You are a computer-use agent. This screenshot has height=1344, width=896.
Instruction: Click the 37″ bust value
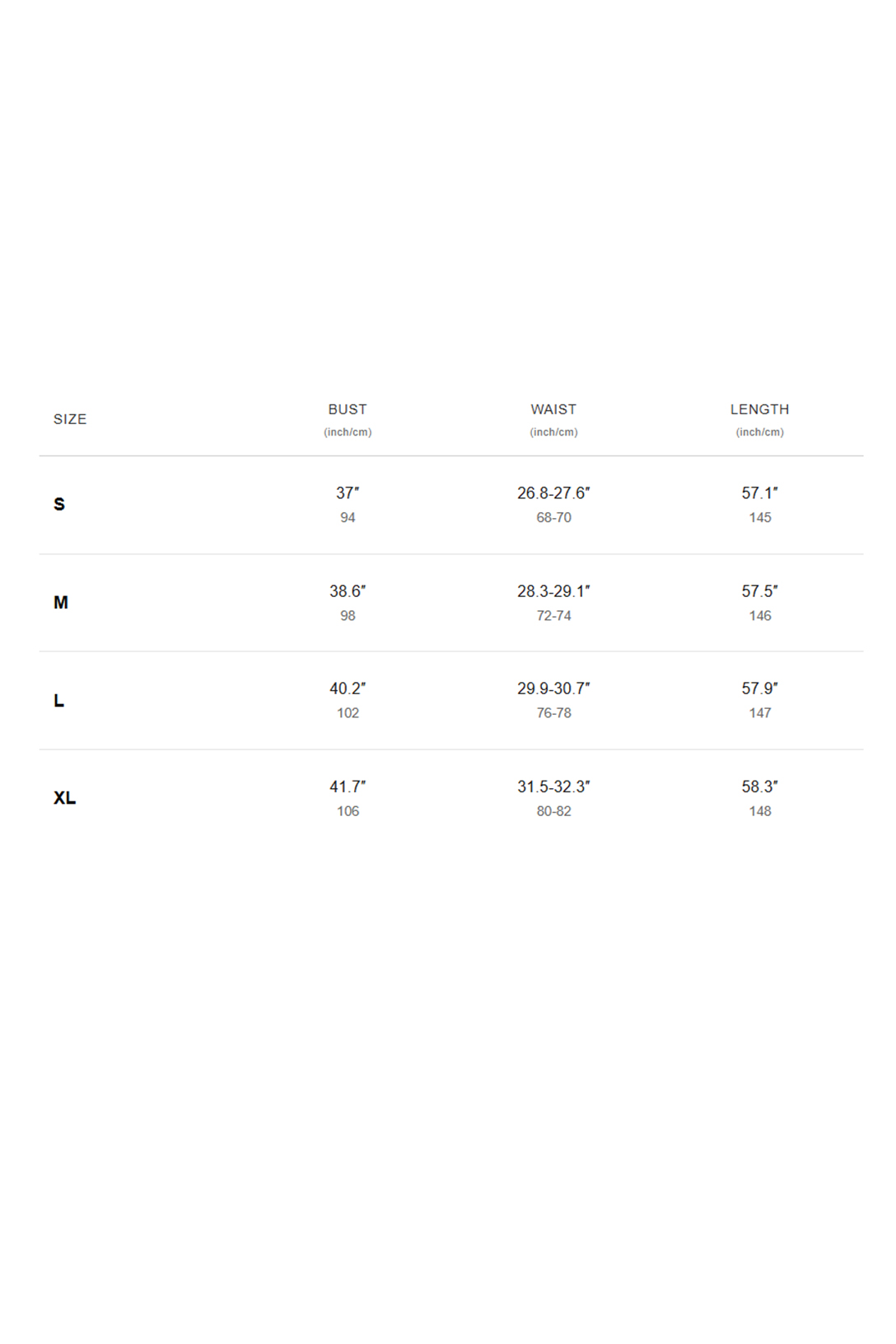click(348, 492)
